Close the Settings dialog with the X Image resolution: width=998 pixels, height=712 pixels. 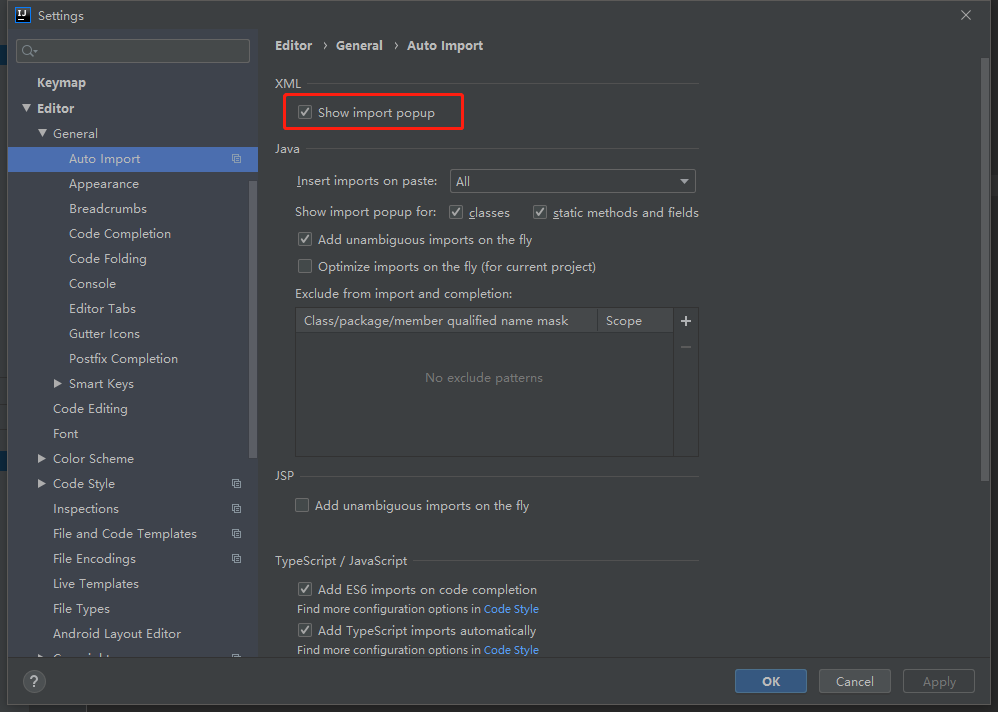(966, 15)
